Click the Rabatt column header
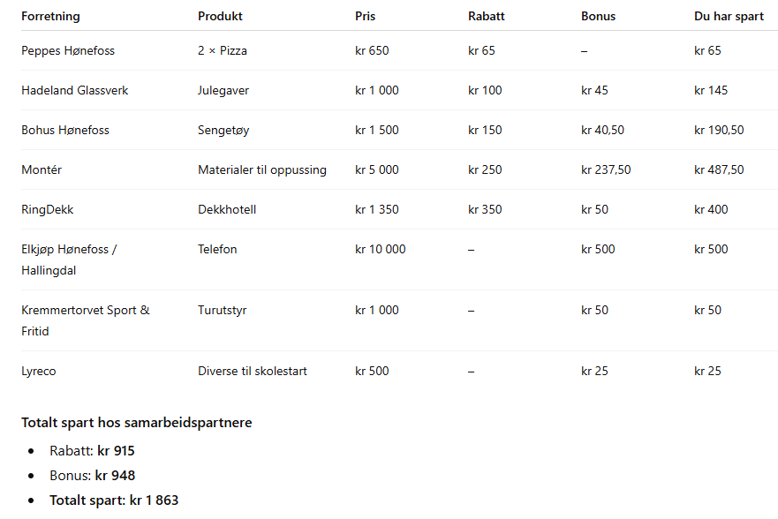The image size is (778, 519). click(486, 16)
